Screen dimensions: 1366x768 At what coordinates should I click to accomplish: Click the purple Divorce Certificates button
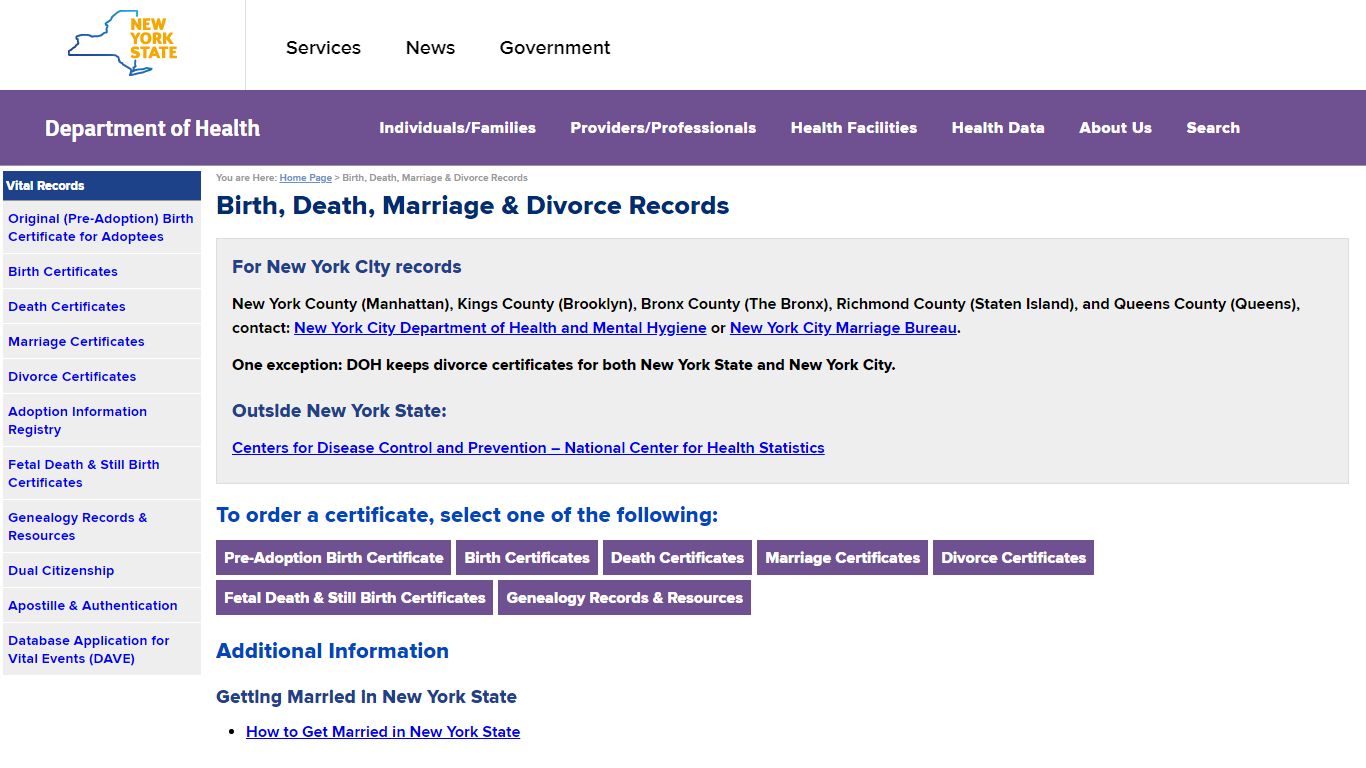point(1013,558)
